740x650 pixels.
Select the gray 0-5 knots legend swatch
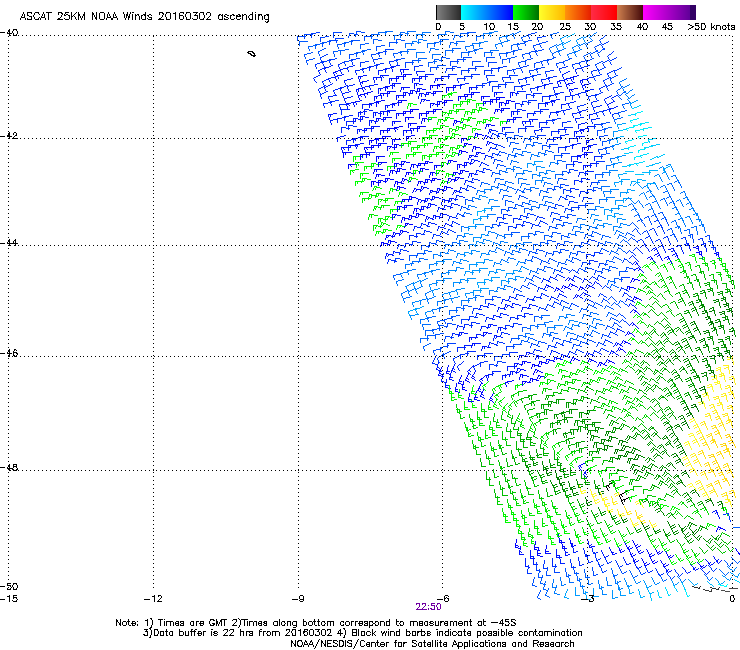448,12
